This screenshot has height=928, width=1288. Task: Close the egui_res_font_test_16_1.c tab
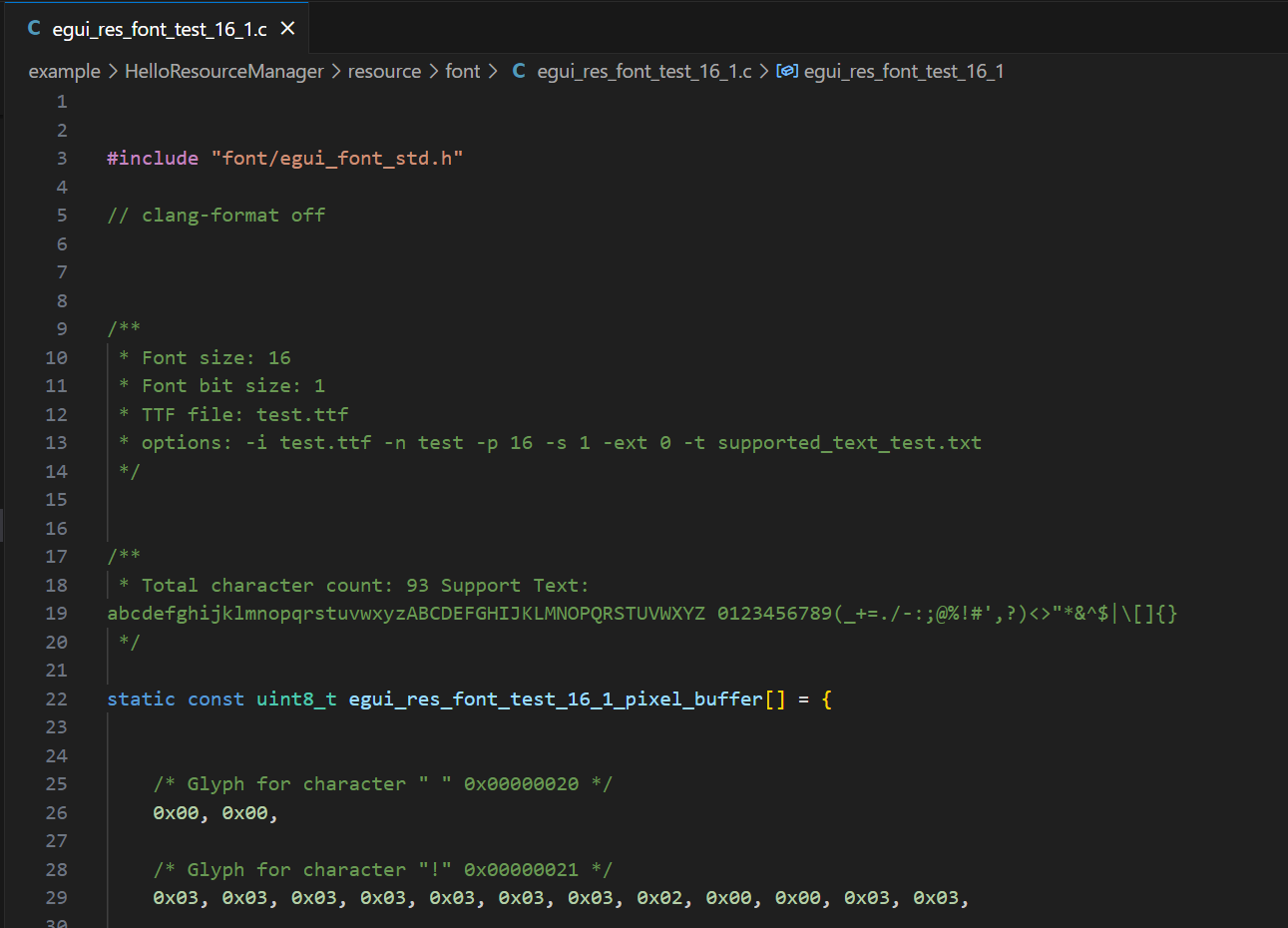pyautogui.click(x=287, y=29)
